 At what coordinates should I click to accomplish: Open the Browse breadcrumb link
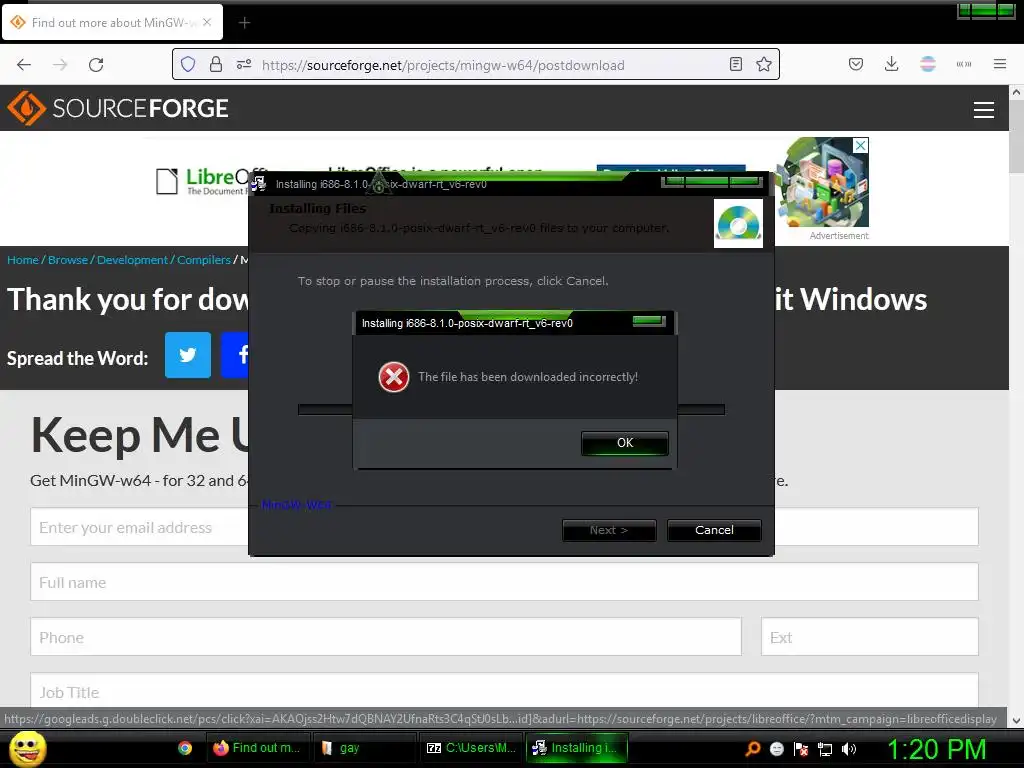click(67, 260)
